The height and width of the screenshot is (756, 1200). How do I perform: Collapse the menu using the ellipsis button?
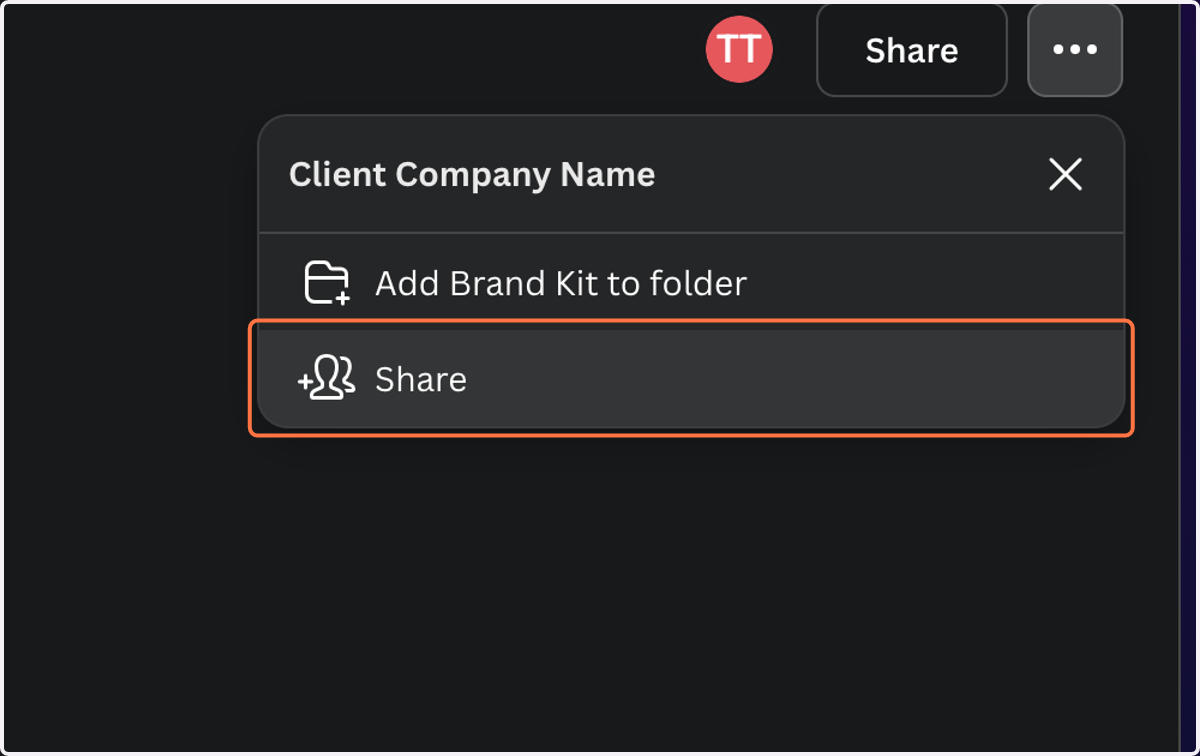pos(1075,50)
